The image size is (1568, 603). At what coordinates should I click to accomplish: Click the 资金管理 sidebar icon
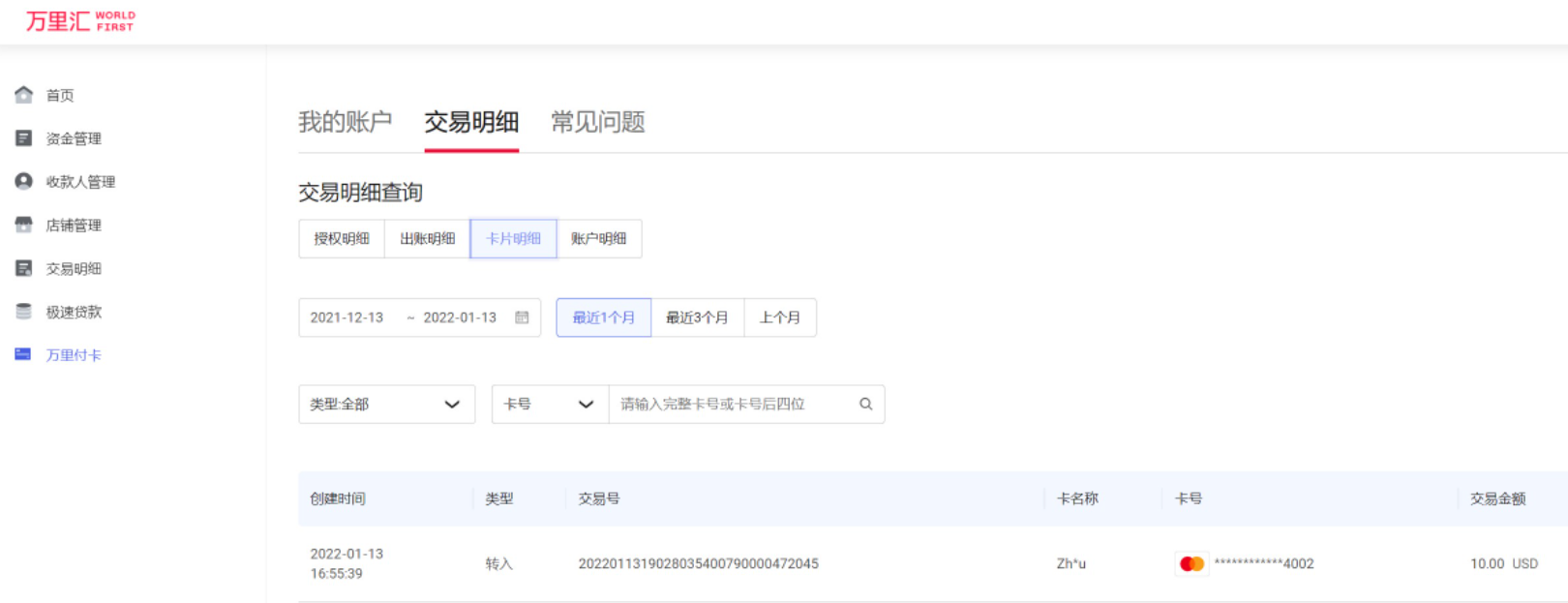24,138
